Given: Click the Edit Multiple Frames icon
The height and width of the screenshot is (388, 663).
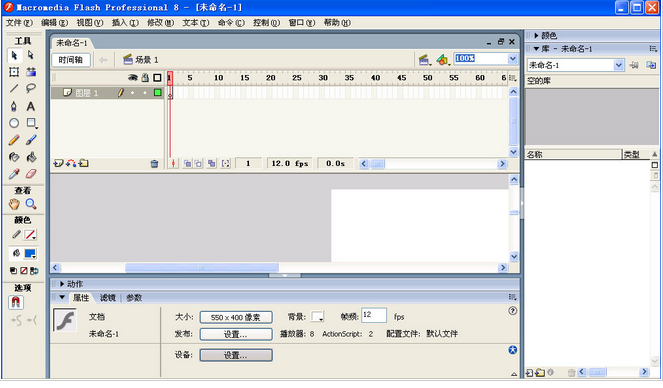Looking at the screenshot, I should pyautogui.click(x=211, y=164).
